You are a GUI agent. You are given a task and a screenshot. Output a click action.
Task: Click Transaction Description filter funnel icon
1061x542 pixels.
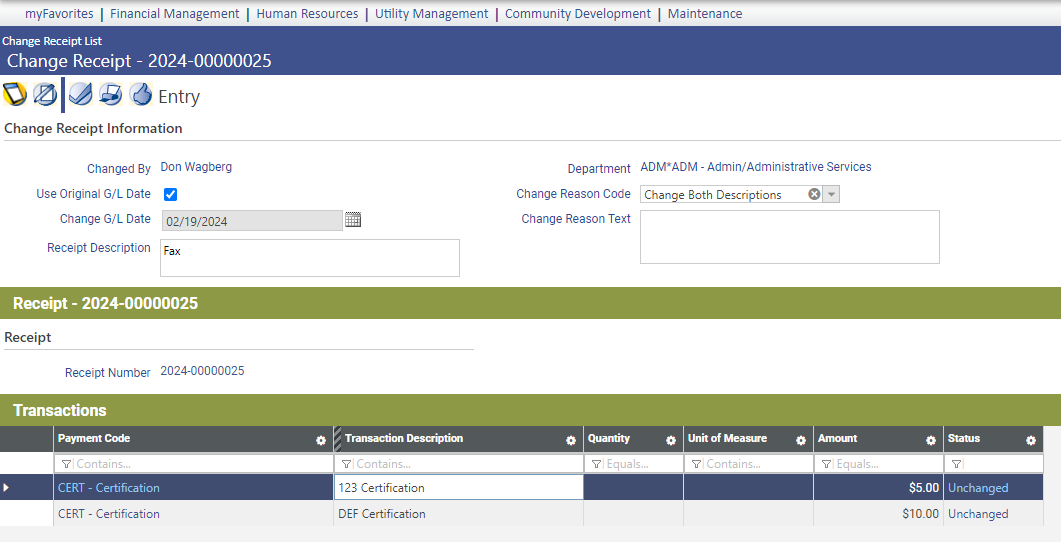tap(346, 464)
